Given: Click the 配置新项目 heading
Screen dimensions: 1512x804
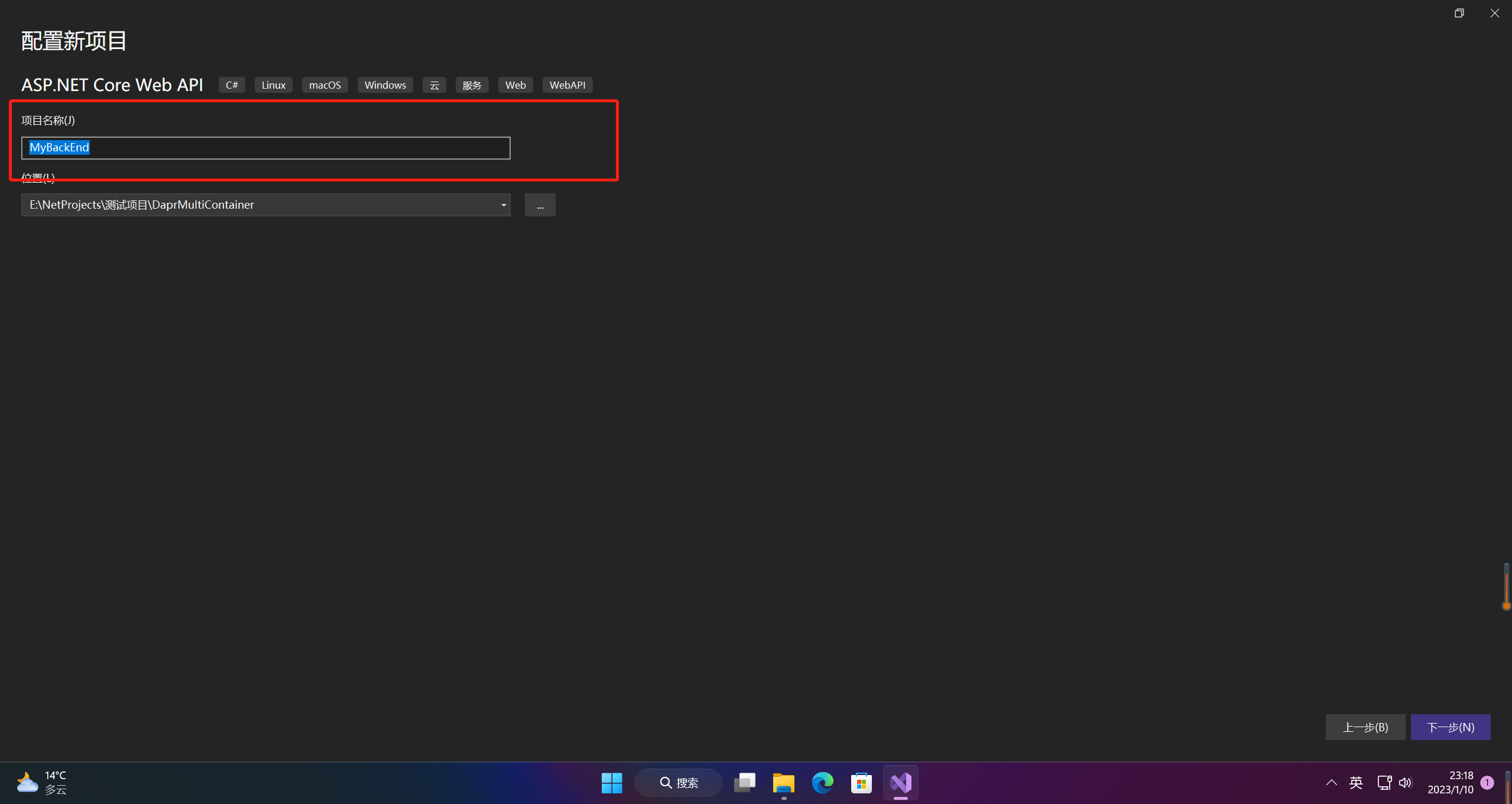Looking at the screenshot, I should click(74, 41).
